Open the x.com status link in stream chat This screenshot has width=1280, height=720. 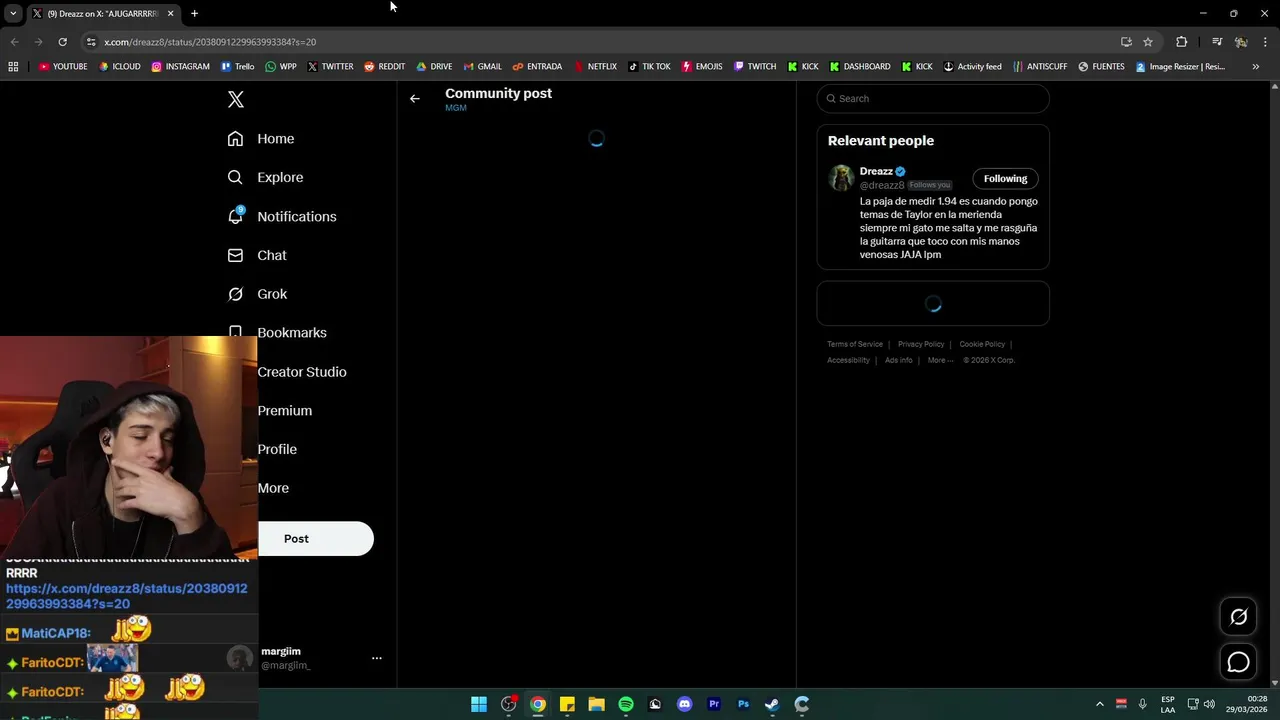(127, 596)
